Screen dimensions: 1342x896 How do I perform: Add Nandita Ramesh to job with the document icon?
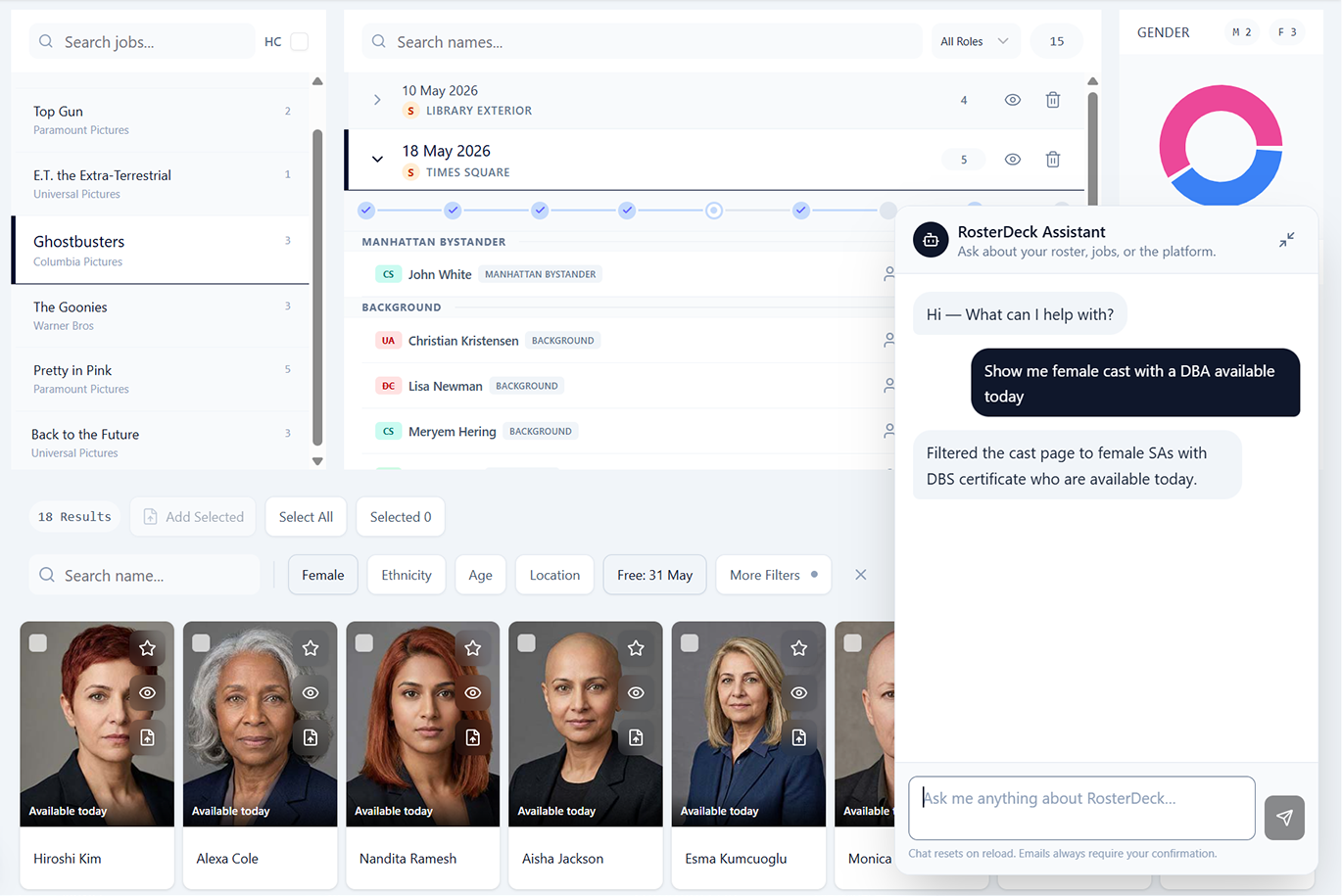tap(473, 737)
